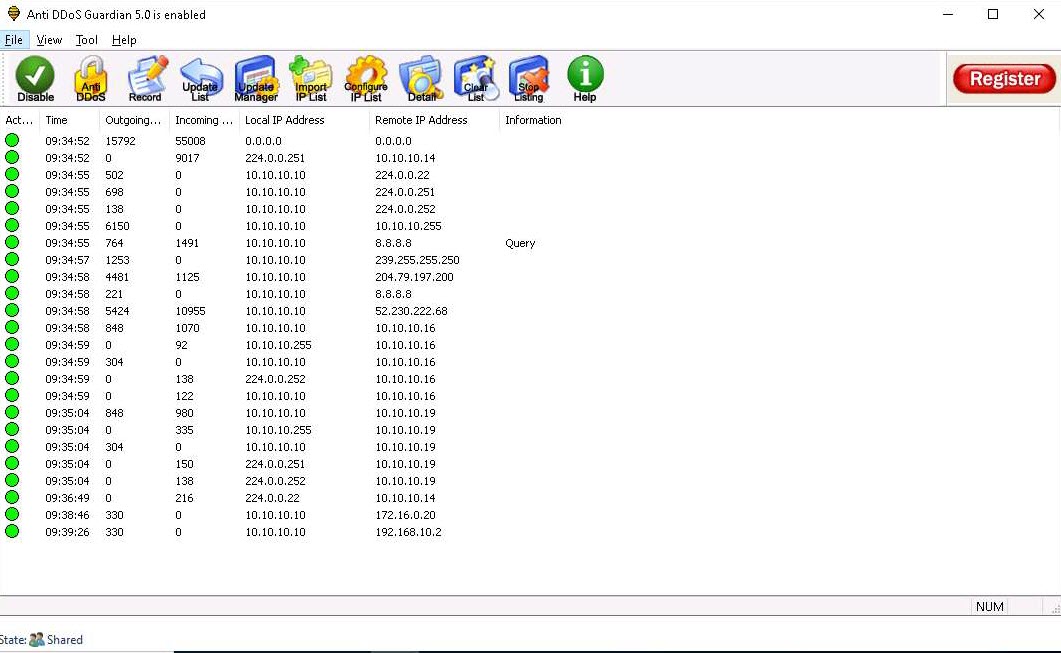
Task: Select outgoing value 15792
Action: (x=120, y=141)
